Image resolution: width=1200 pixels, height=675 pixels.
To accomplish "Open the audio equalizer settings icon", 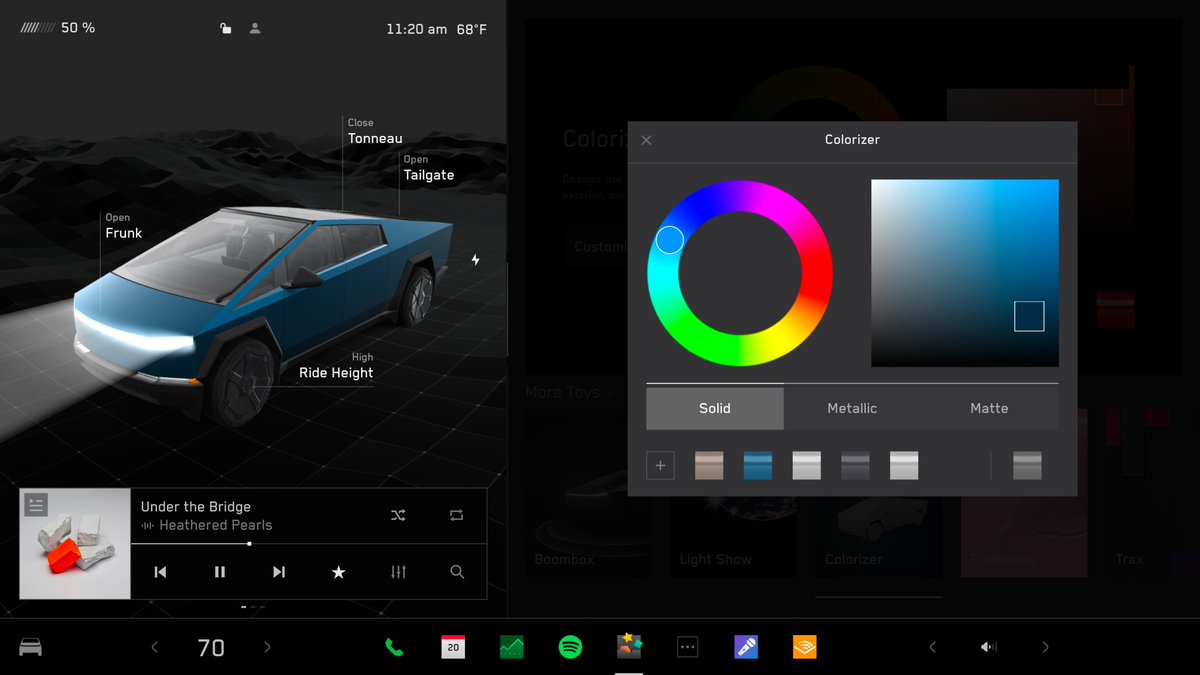I will click(398, 572).
